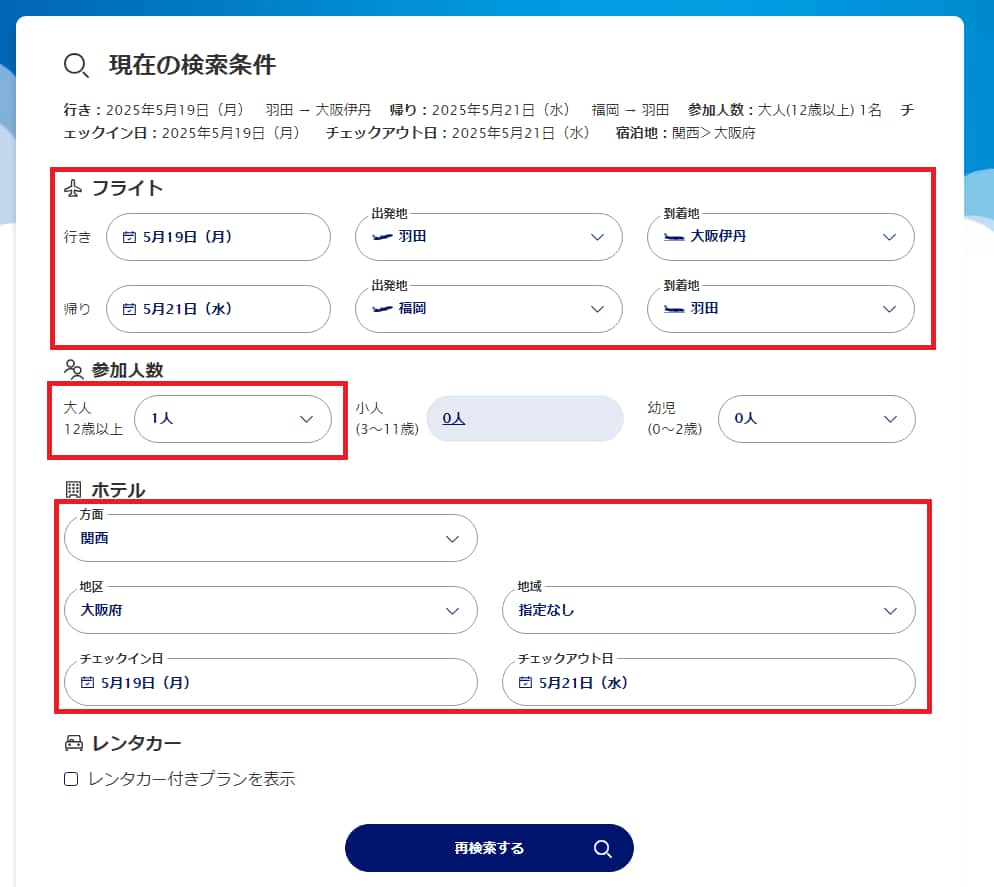Click calendar icon in return 5月21日 flight field
994x887 pixels.
tap(129, 309)
